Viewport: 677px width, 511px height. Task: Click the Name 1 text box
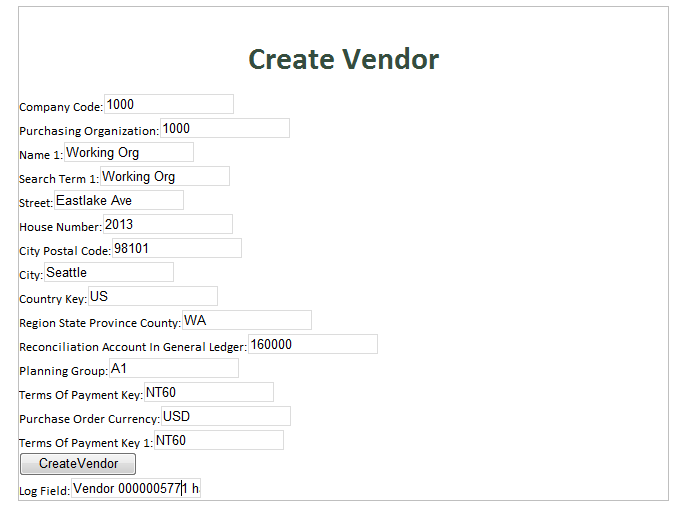(128, 152)
